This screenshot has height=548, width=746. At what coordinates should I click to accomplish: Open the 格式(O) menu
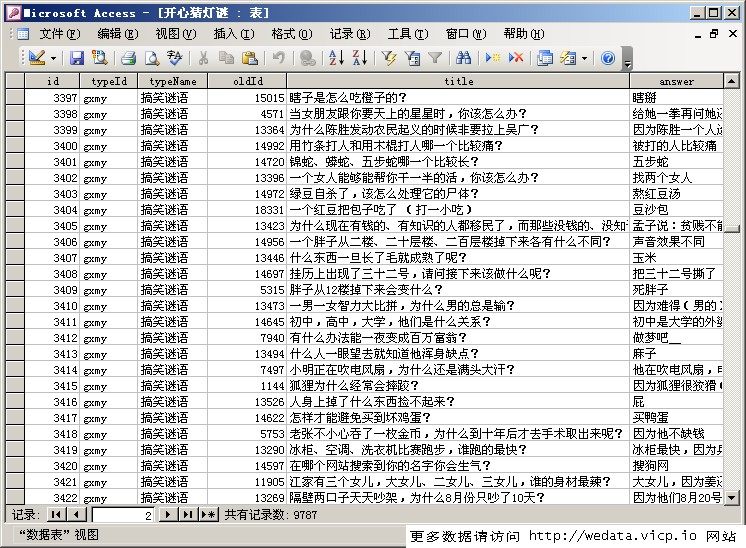pyautogui.click(x=292, y=34)
